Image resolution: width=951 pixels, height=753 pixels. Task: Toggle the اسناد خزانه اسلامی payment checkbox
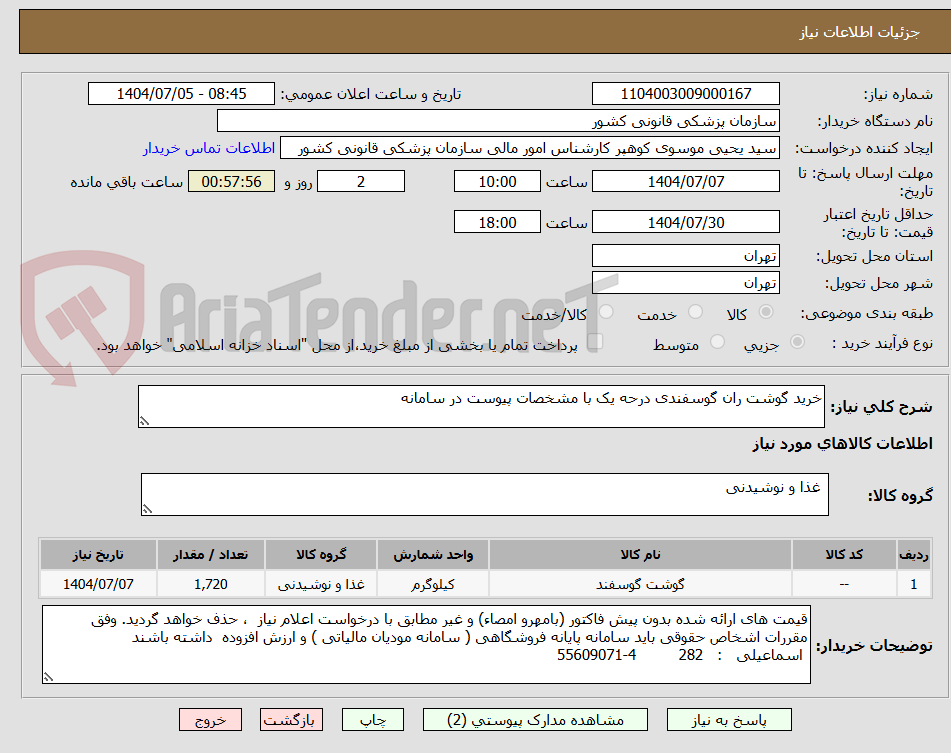click(x=595, y=341)
